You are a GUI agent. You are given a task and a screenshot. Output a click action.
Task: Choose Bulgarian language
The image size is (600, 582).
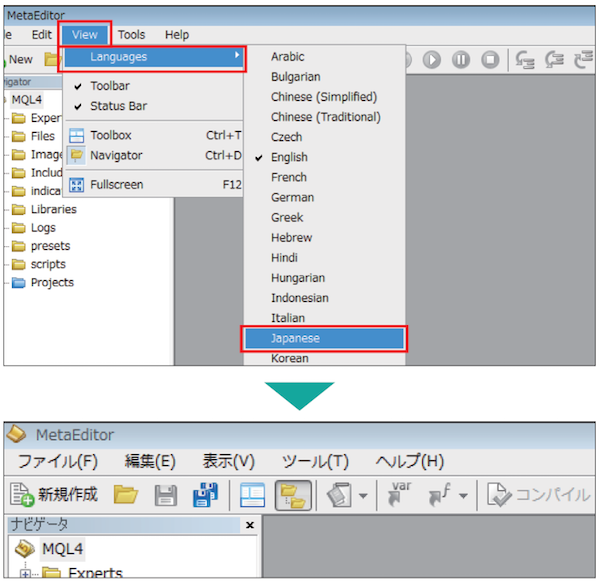(x=324, y=77)
